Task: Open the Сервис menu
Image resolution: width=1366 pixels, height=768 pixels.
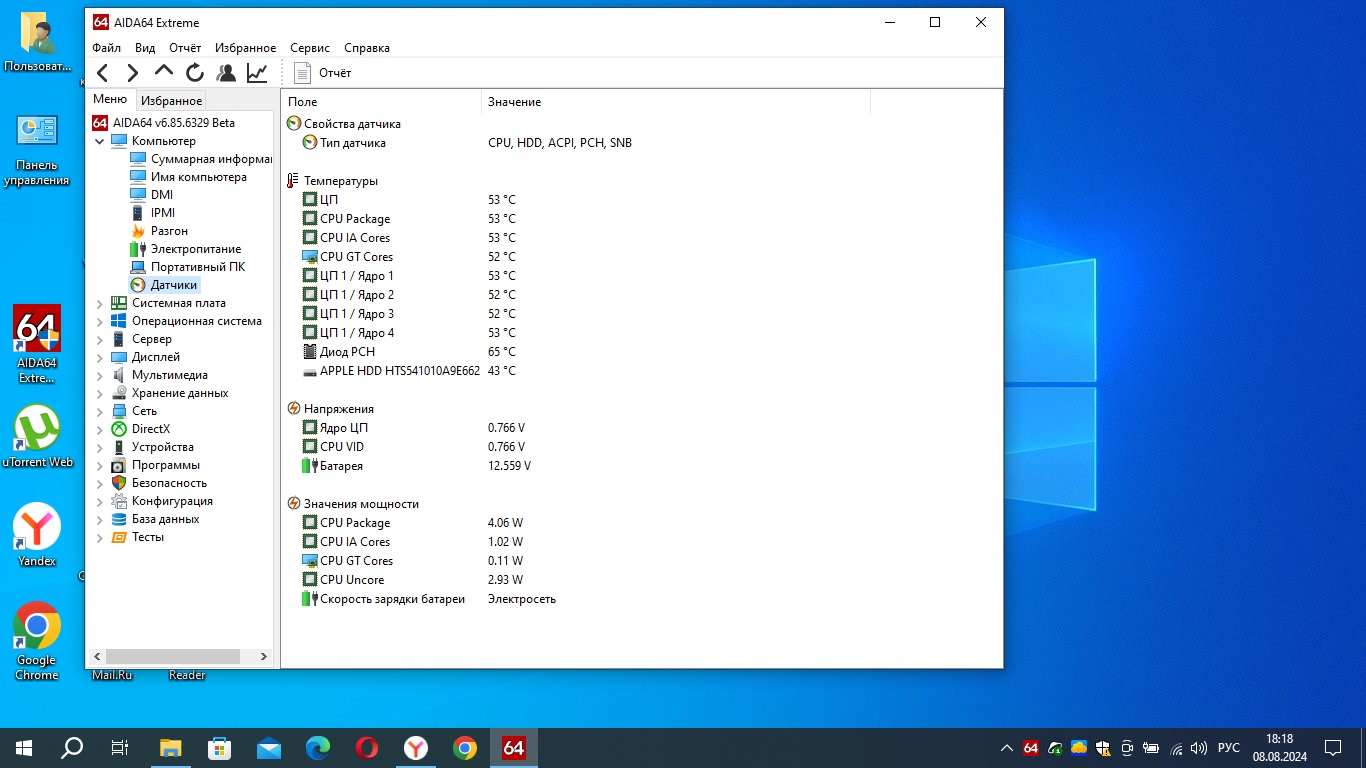Action: point(310,48)
